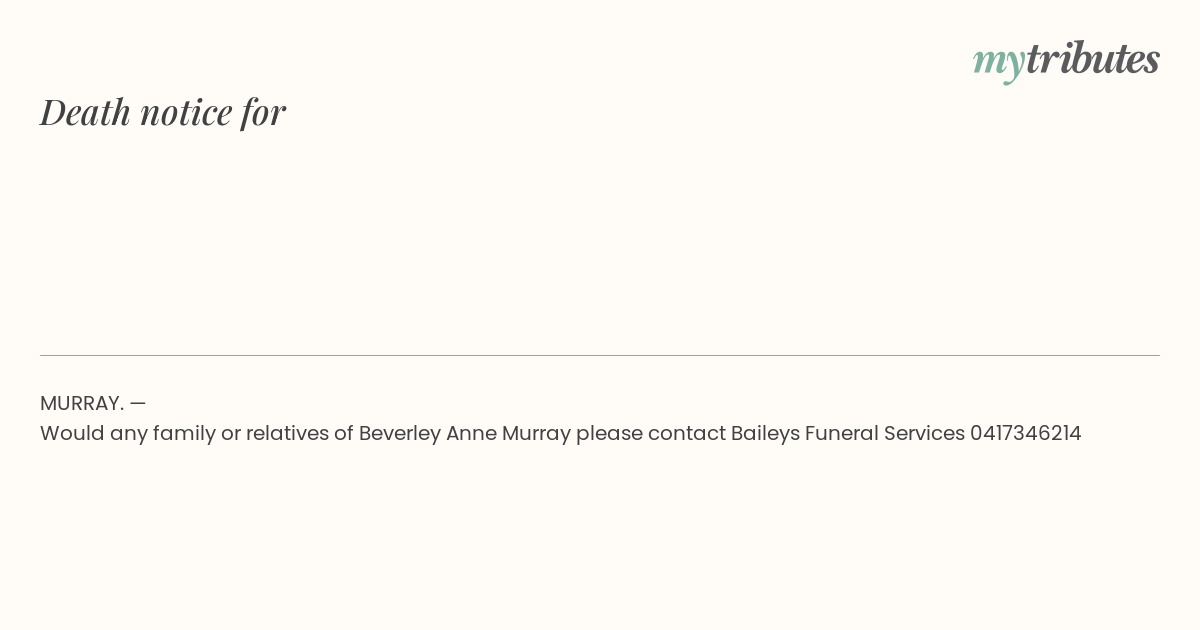Select the "Death notice for" heading
Image resolution: width=1200 pixels, height=630 pixels.
click(x=163, y=111)
